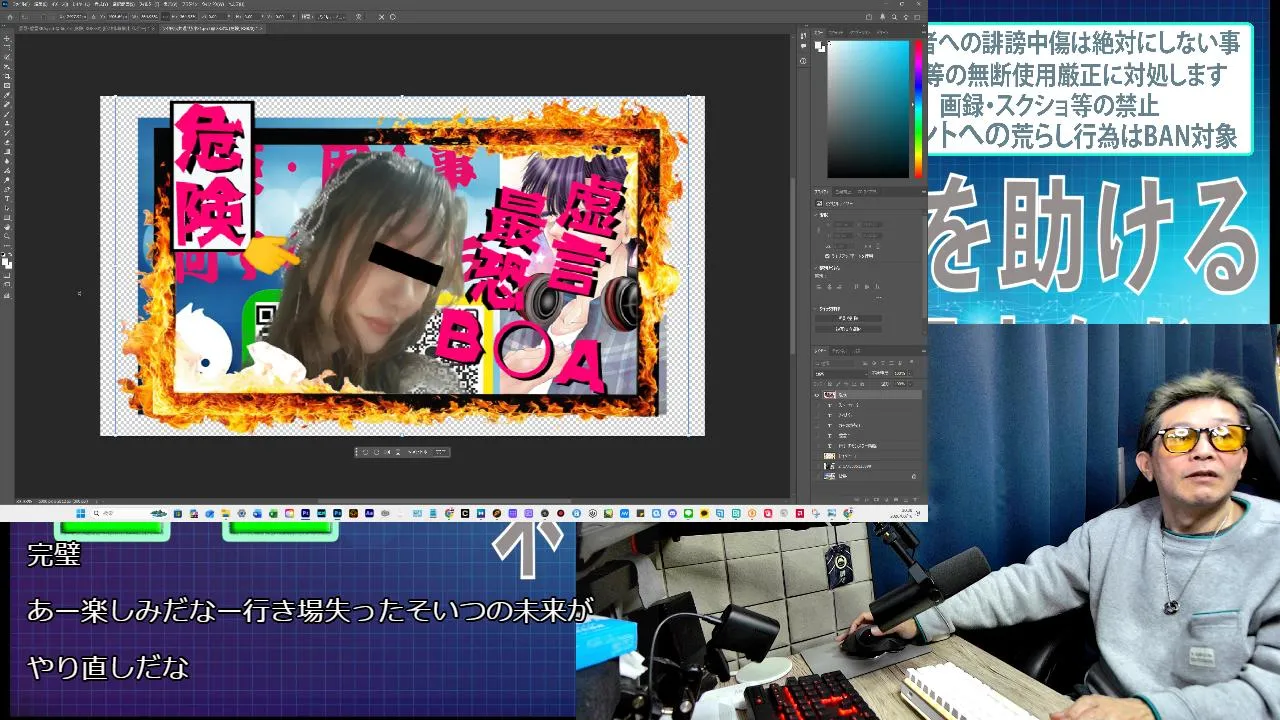Click the taskbar search box
The image size is (1280, 720).
130,513
